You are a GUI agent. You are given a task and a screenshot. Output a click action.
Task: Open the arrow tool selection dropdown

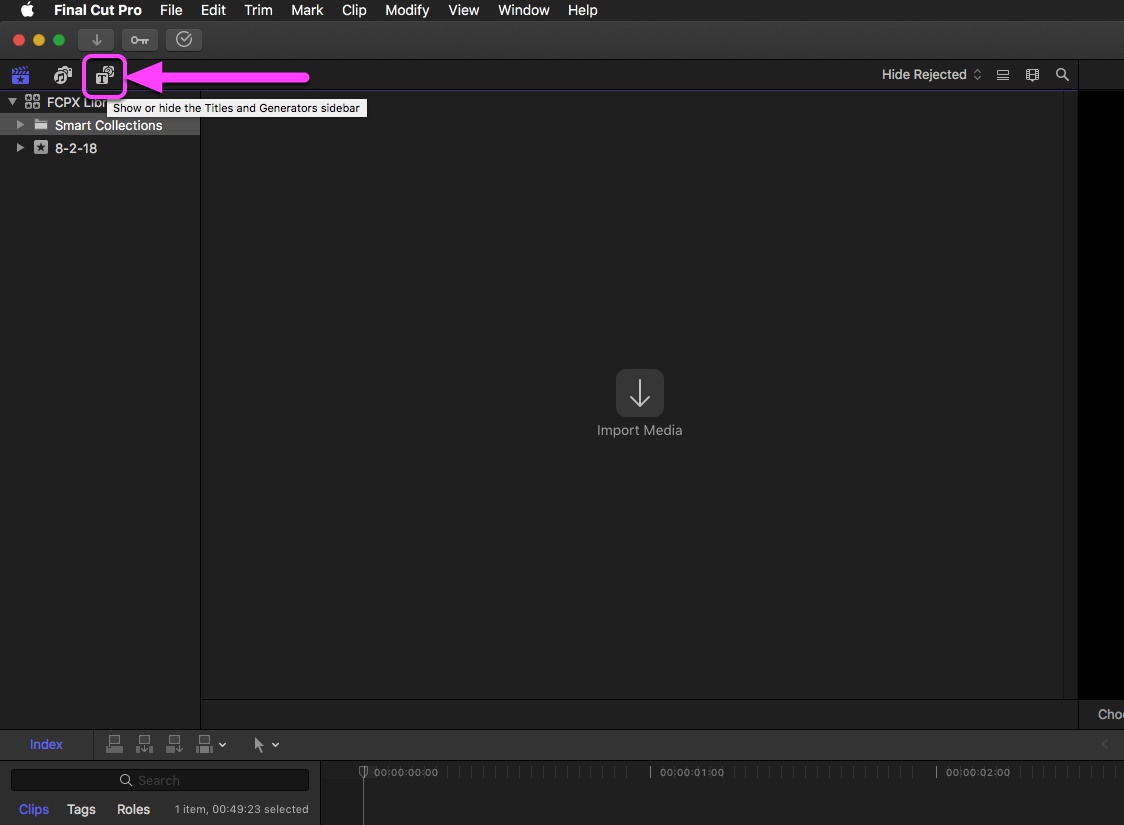click(x=266, y=744)
